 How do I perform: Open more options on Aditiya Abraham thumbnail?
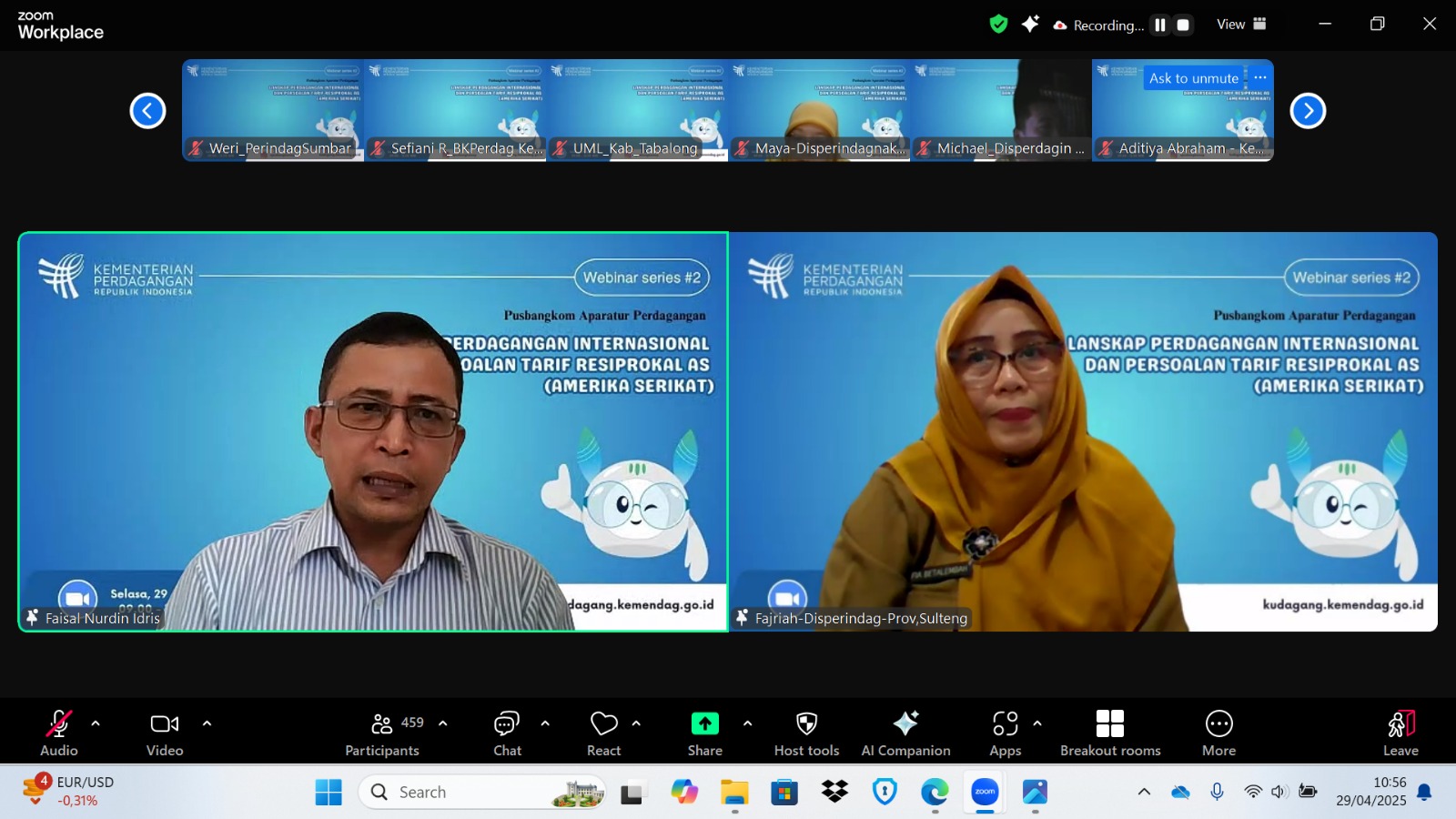click(x=1260, y=78)
